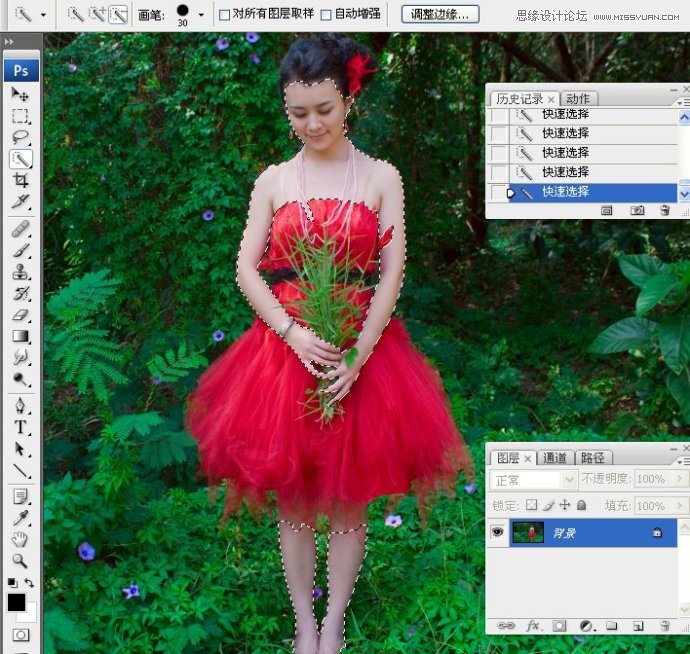The width and height of the screenshot is (690, 654).
Task: Click the white background color swatch
Action: coord(29,615)
